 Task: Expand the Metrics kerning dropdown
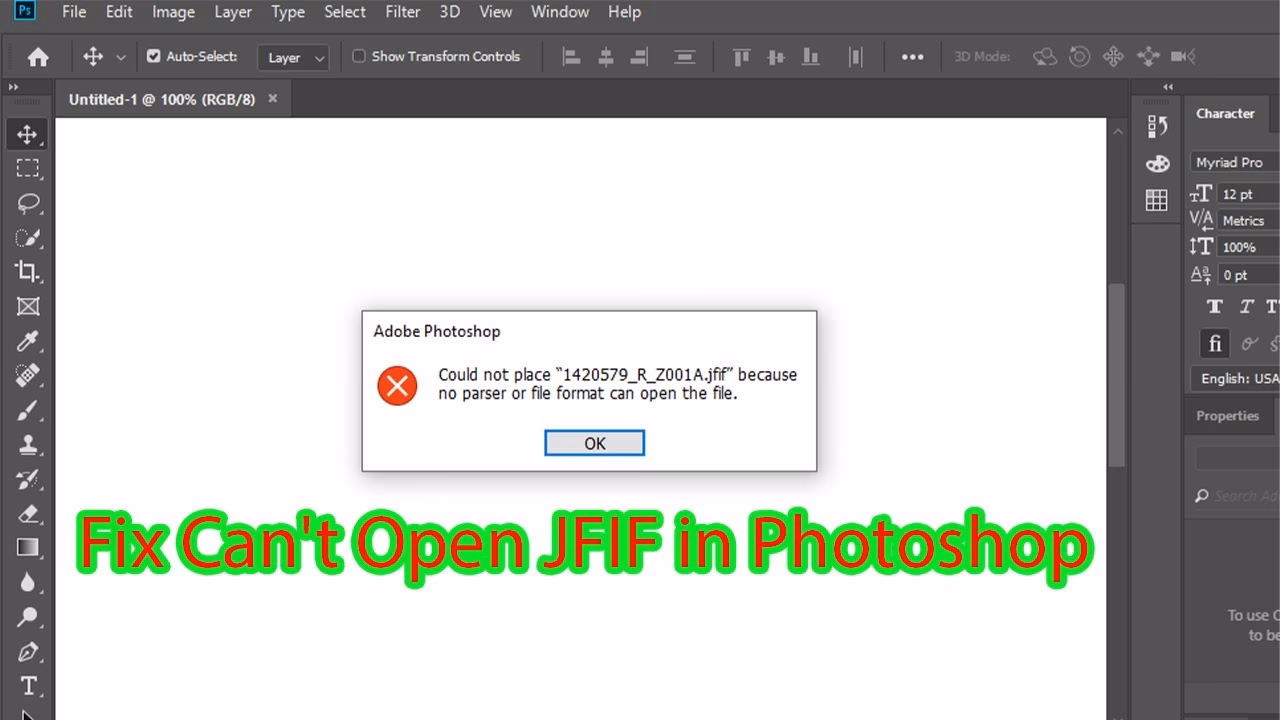tap(1246, 220)
